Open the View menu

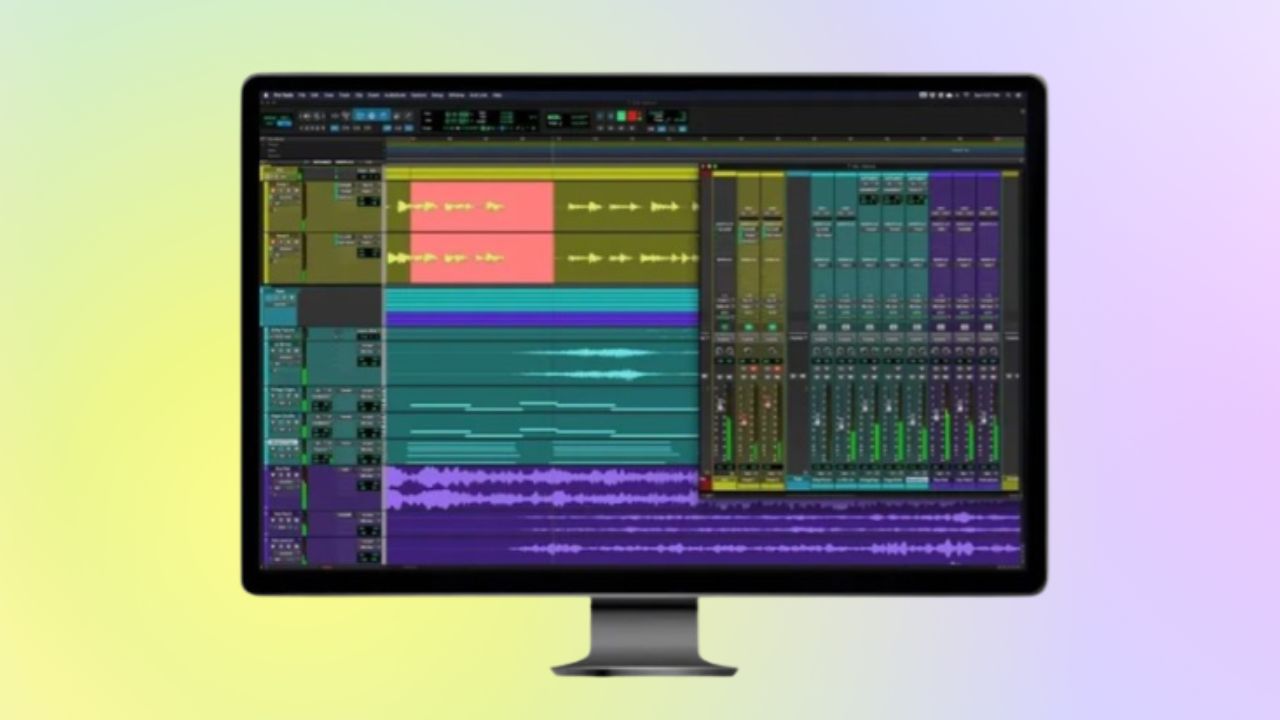(329, 95)
